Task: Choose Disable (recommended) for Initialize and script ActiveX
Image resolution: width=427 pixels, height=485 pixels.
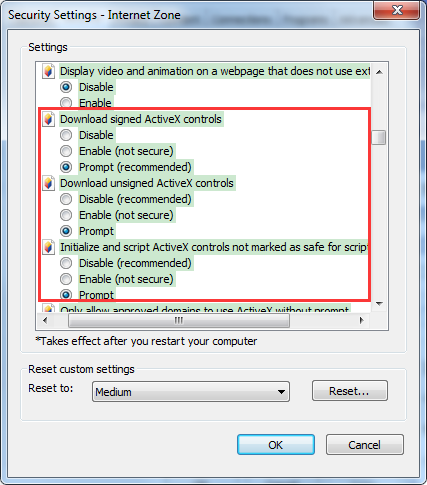Action: tap(66, 263)
